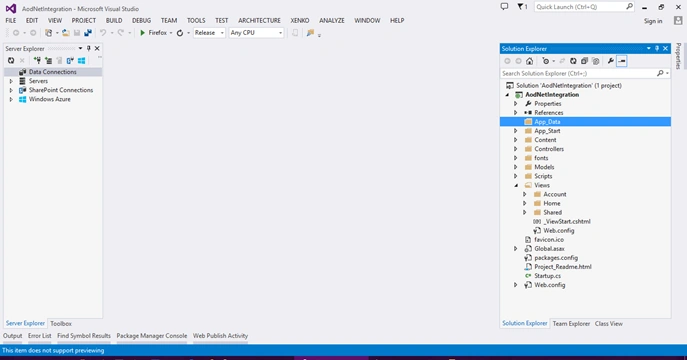Click the Sign in link
Screen dimensions: 687x360
tap(653, 21)
